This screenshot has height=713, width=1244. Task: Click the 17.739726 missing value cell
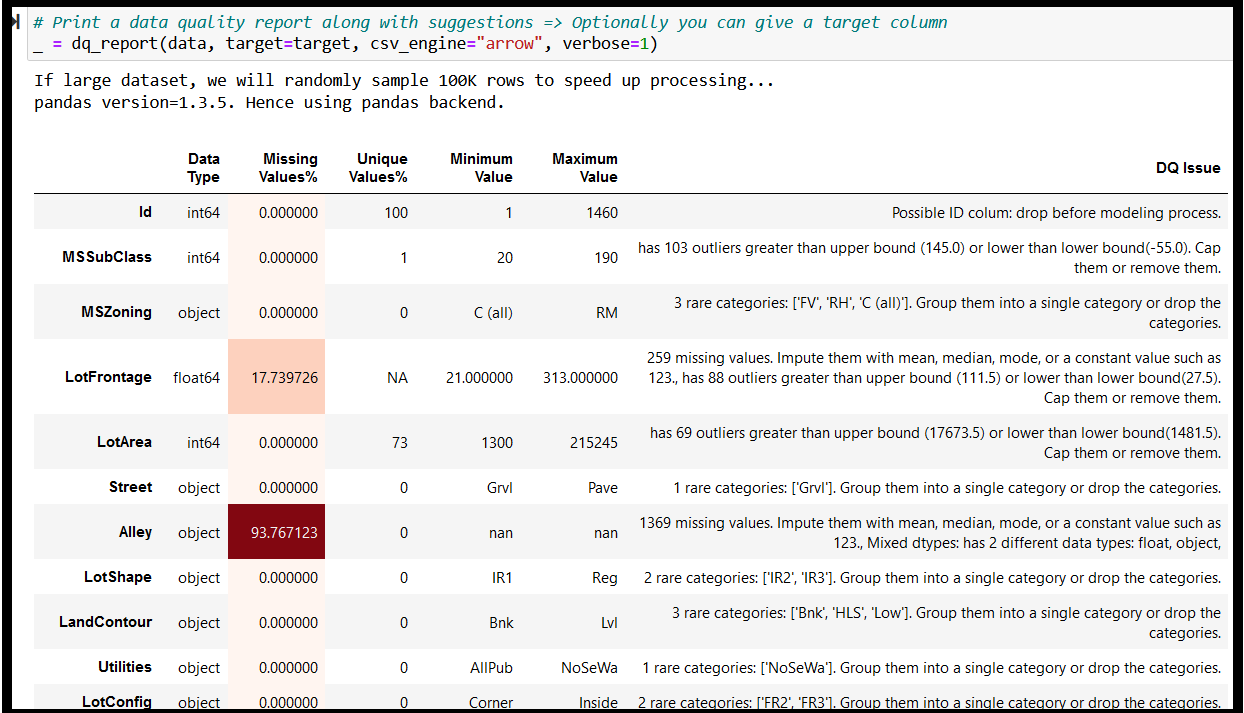click(x=277, y=378)
